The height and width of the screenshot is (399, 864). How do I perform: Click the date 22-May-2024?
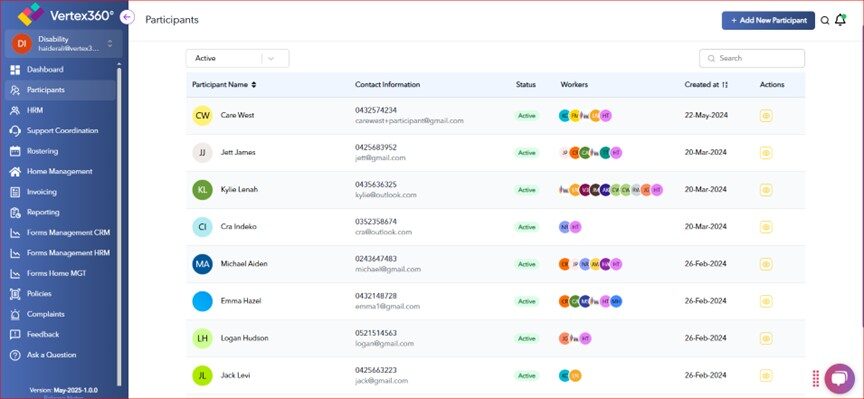tap(706, 116)
